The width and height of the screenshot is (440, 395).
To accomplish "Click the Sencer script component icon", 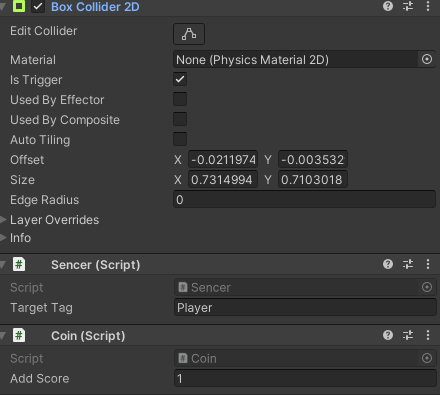I will tap(19, 264).
